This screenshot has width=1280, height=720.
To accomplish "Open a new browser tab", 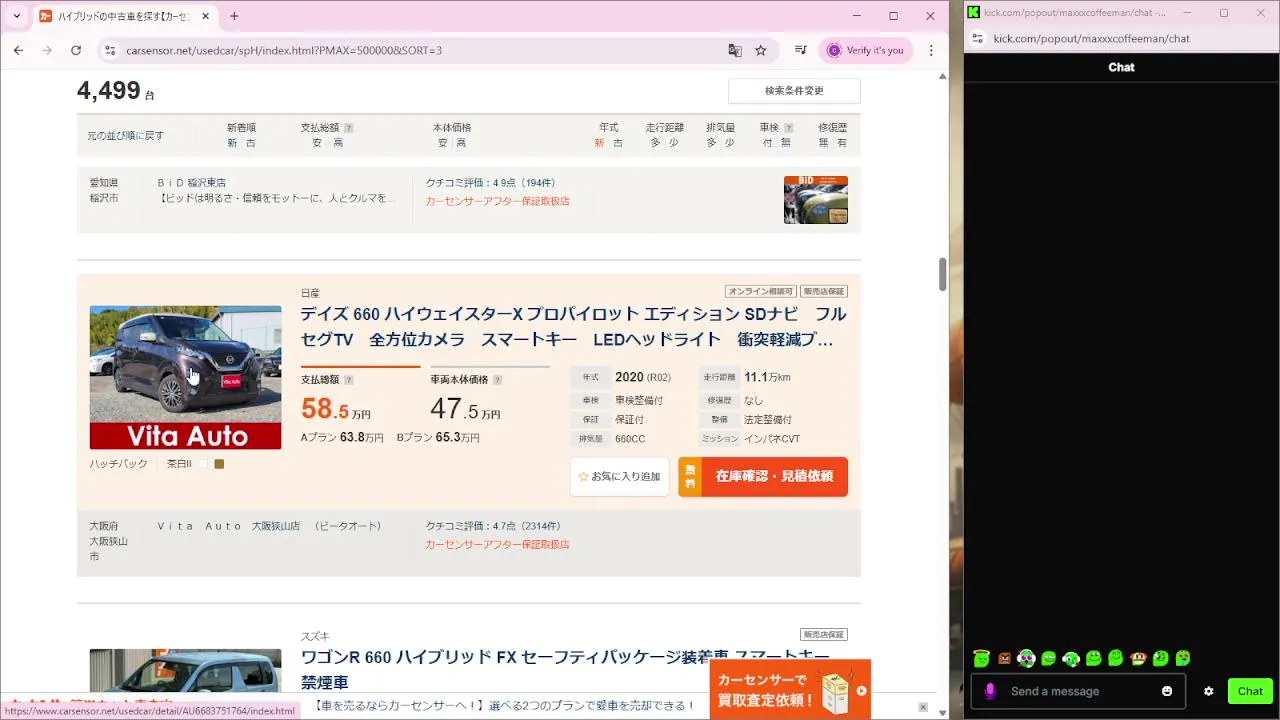I will click(x=234, y=16).
